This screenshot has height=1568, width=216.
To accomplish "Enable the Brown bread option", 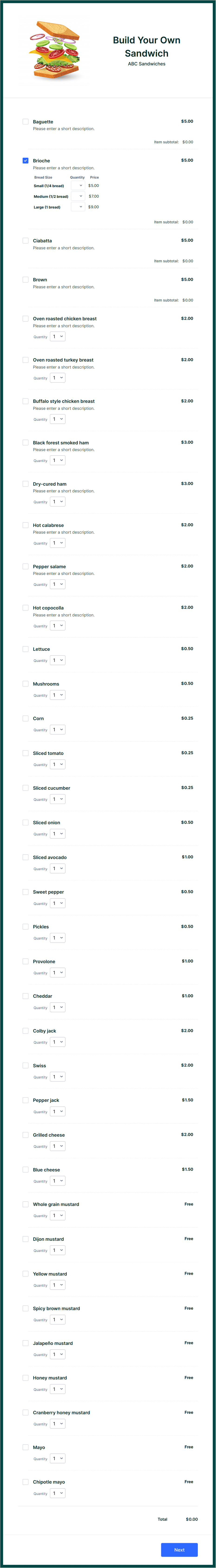I will tap(25, 279).
